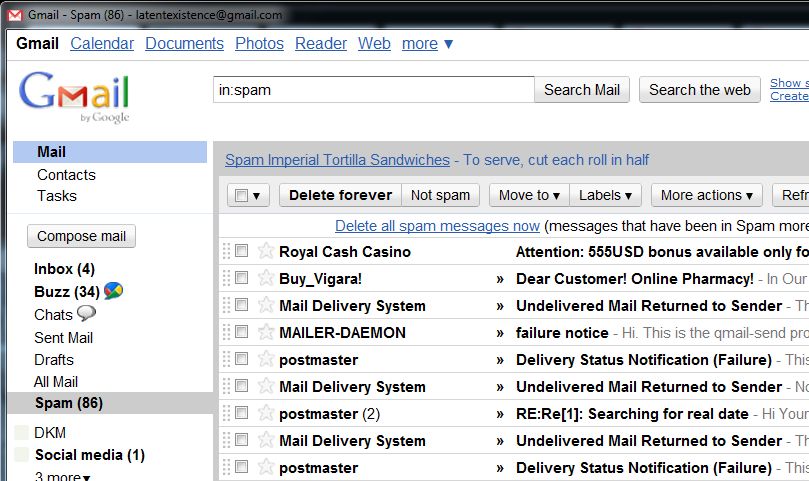Open the Labels dropdown
The width and height of the screenshot is (809, 481).
coord(605,195)
